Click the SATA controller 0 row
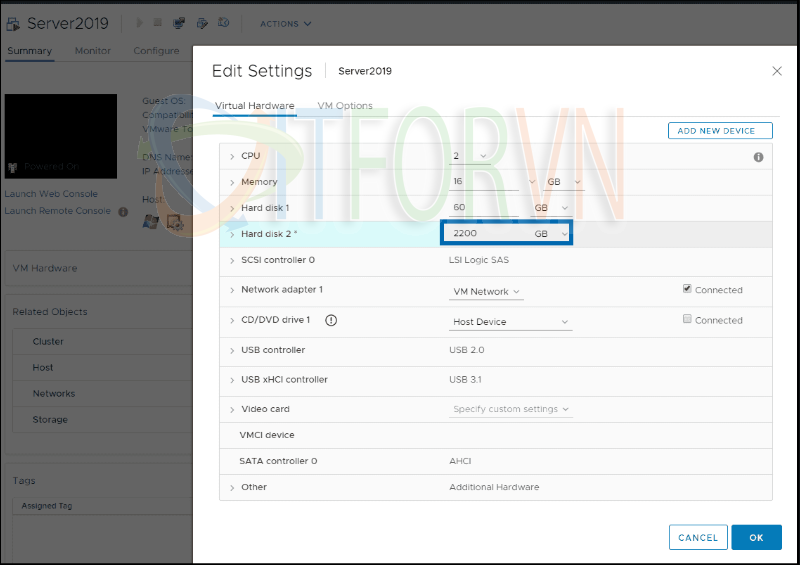 click(495, 461)
